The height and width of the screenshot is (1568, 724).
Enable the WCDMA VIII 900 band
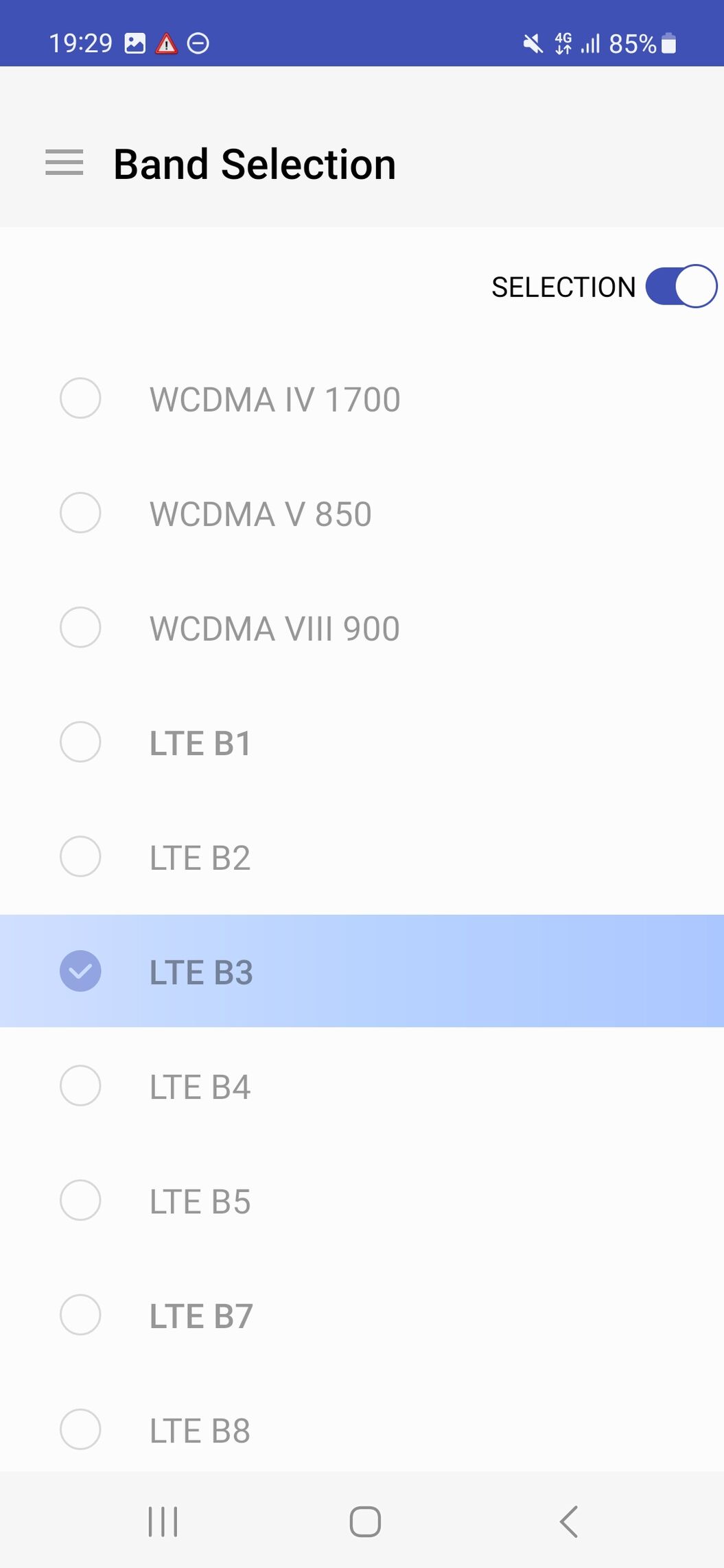click(x=80, y=627)
